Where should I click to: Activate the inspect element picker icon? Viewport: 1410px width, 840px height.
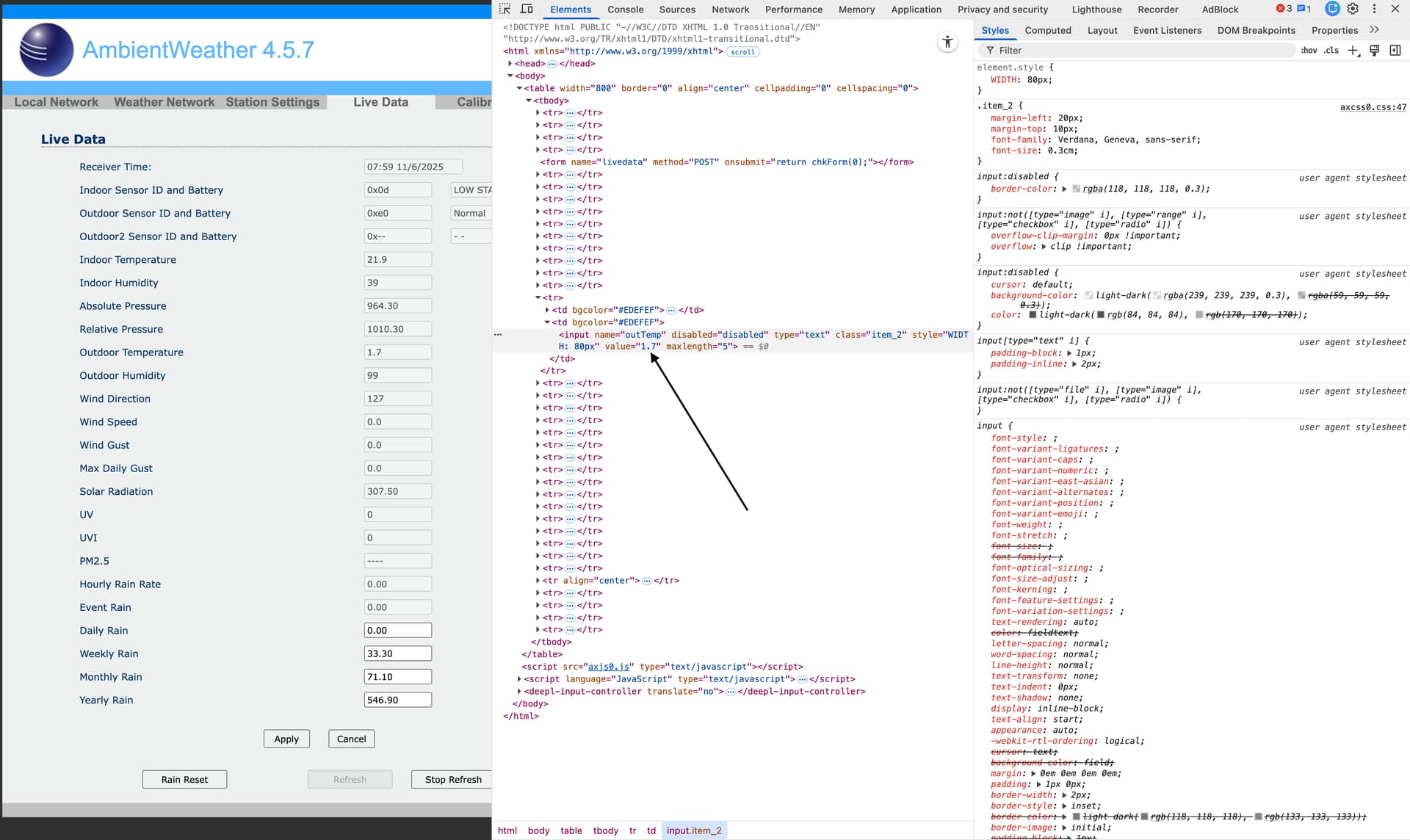coord(505,9)
